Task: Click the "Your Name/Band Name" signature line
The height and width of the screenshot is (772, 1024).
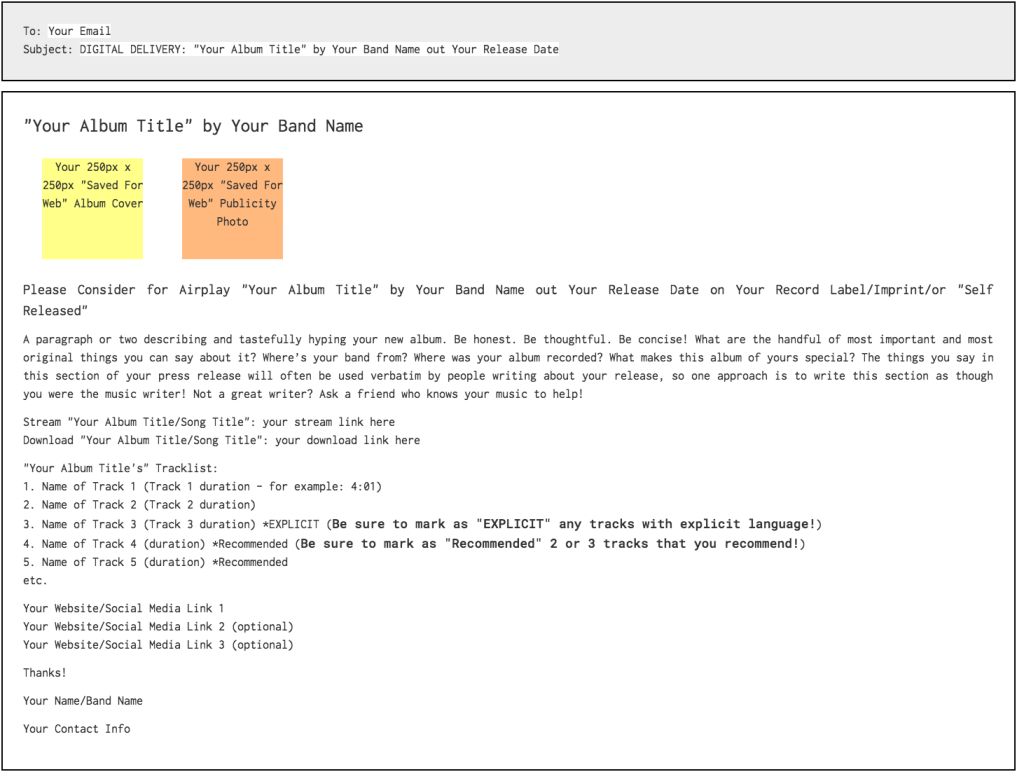Action: (83, 701)
